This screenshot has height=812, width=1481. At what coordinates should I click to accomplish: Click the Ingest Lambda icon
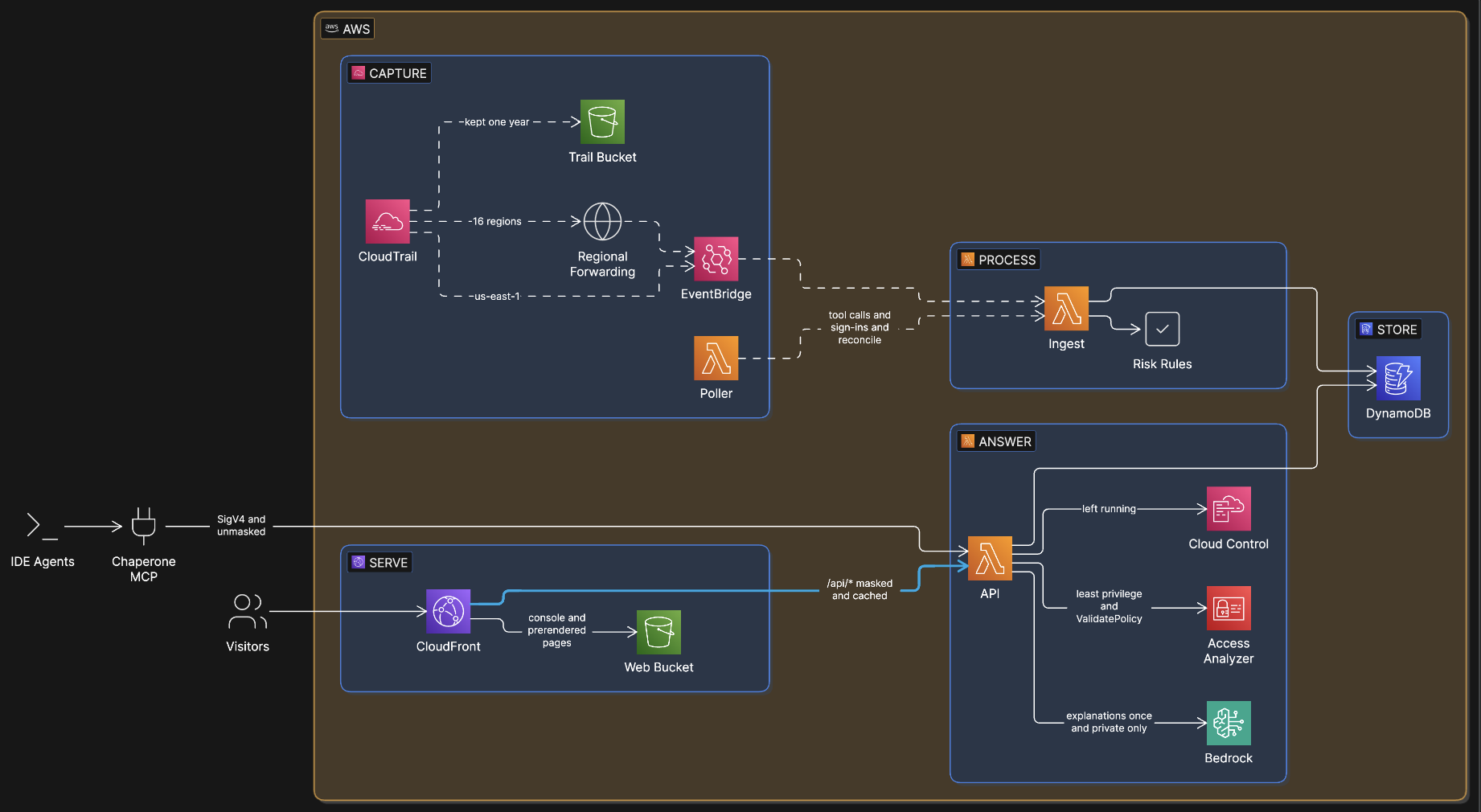(1066, 308)
